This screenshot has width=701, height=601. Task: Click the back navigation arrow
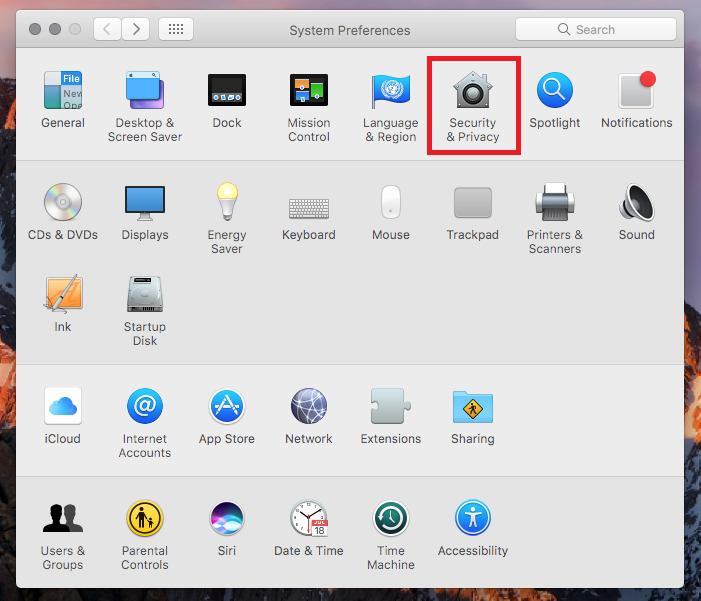tap(107, 29)
